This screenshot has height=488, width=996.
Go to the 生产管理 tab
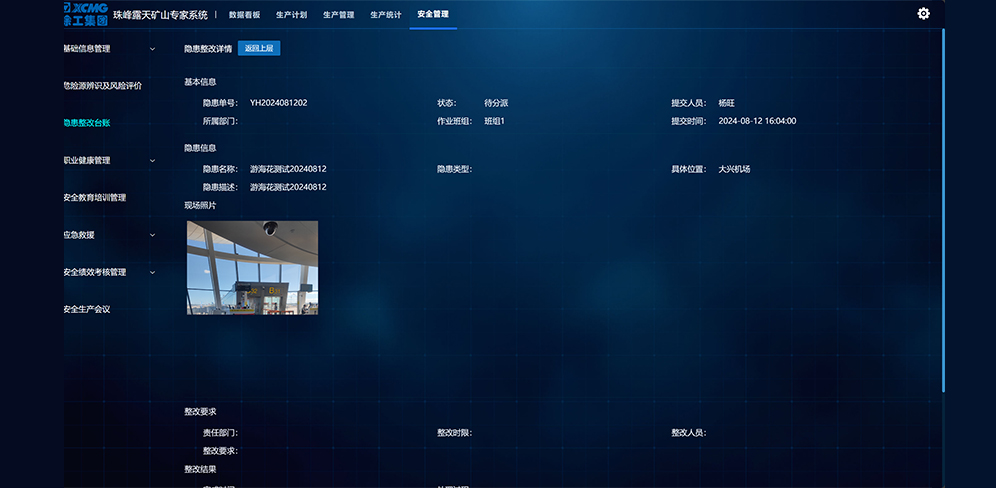click(338, 15)
